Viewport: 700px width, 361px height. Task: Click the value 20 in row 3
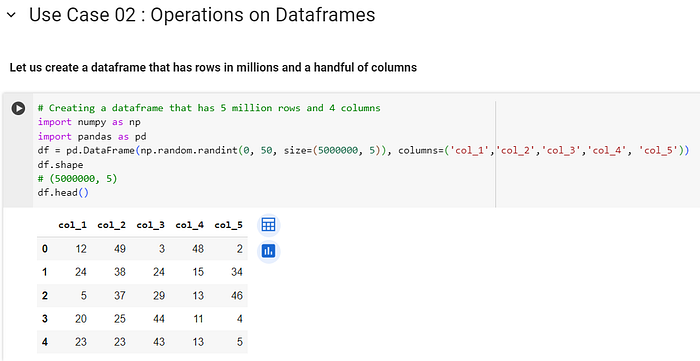point(81,319)
